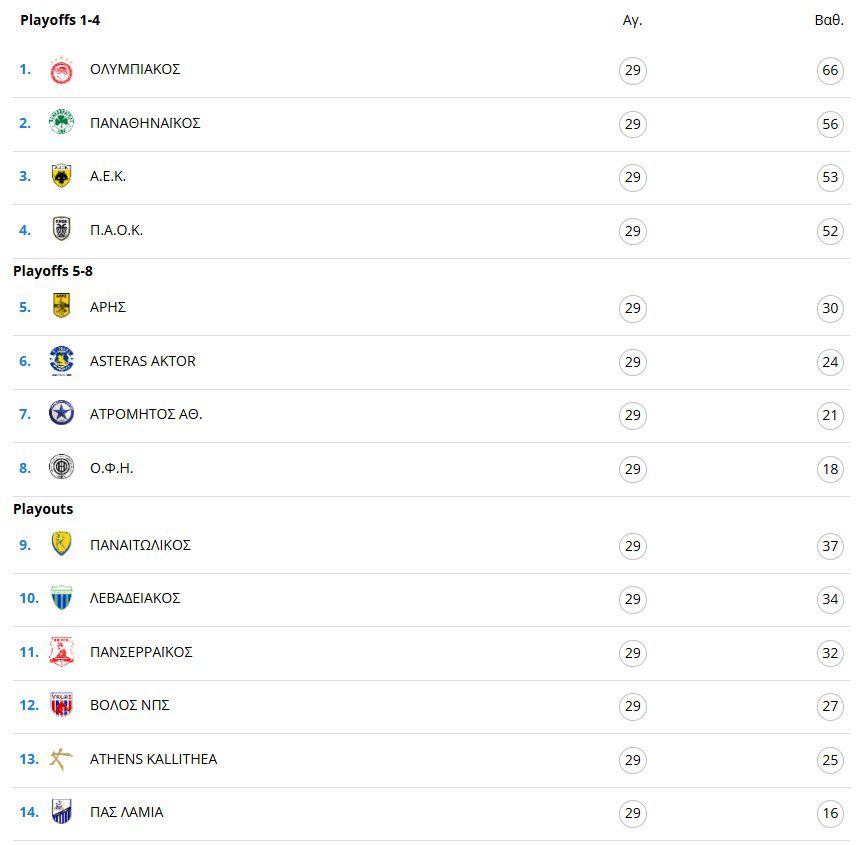The height and width of the screenshot is (845, 857).
Task: Select the Playouts section heading
Action: [43, 509]
